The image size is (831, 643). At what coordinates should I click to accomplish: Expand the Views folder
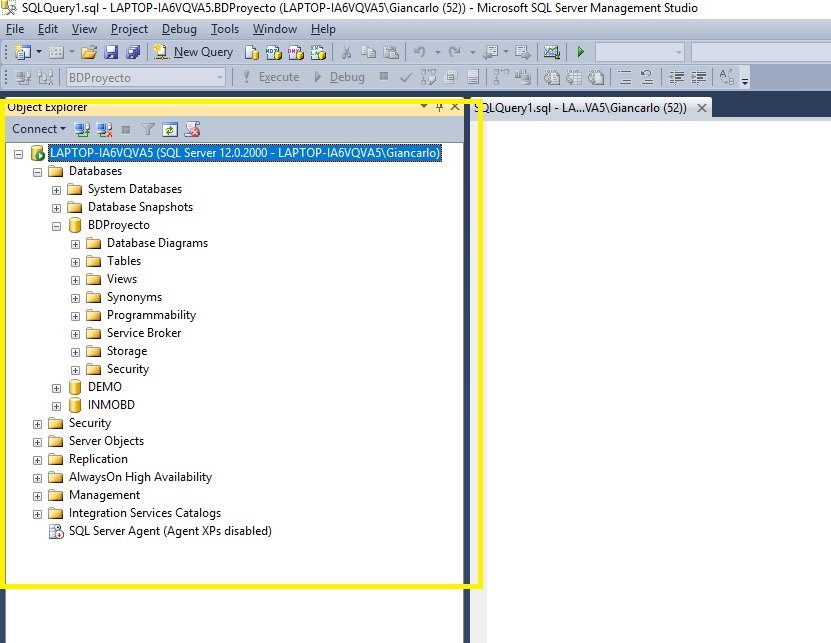(x=76, y=280)
